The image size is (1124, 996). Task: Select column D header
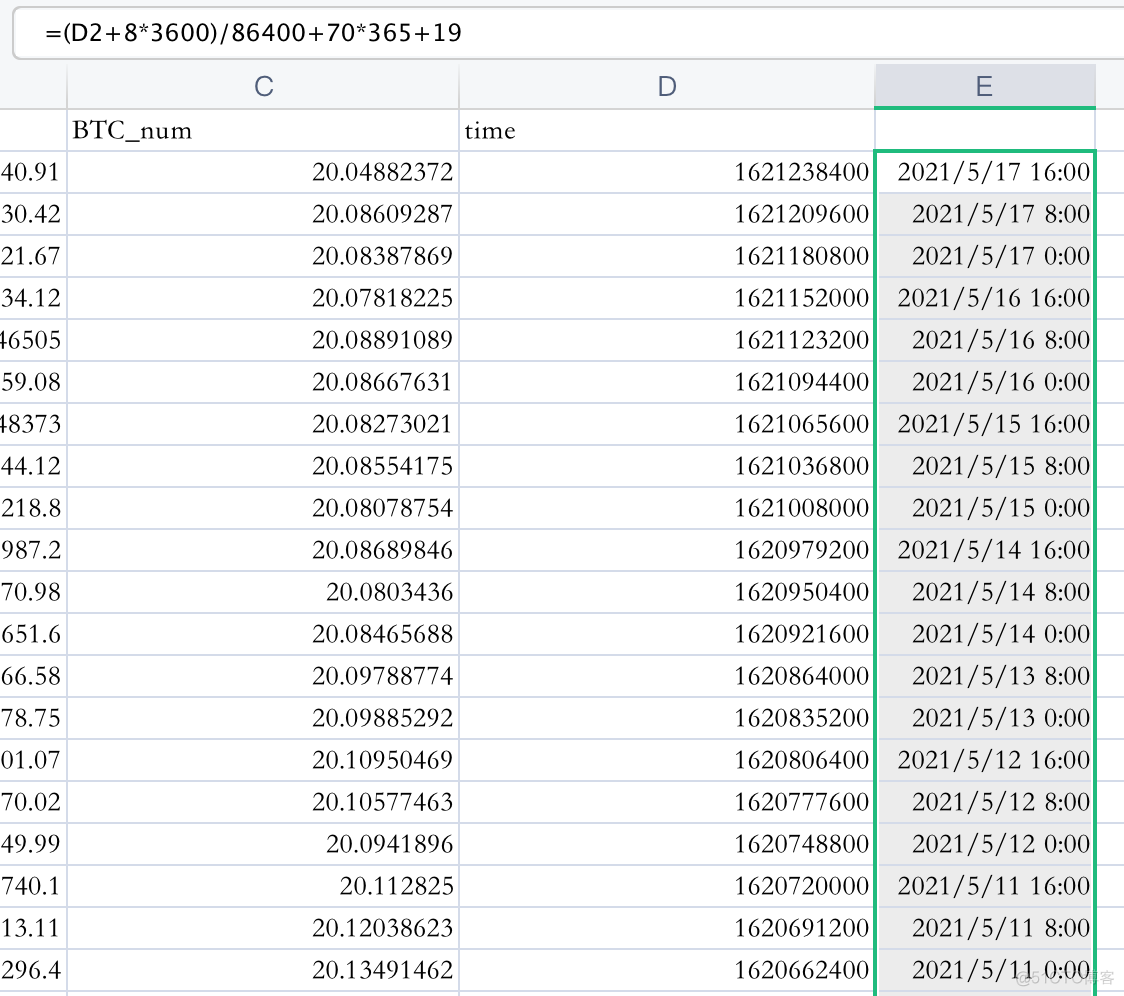[x=667, y=87]
